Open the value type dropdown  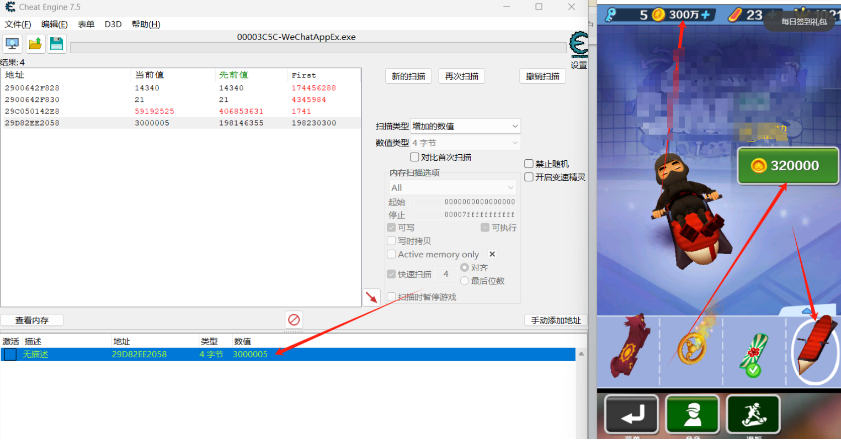pos(465,143)
